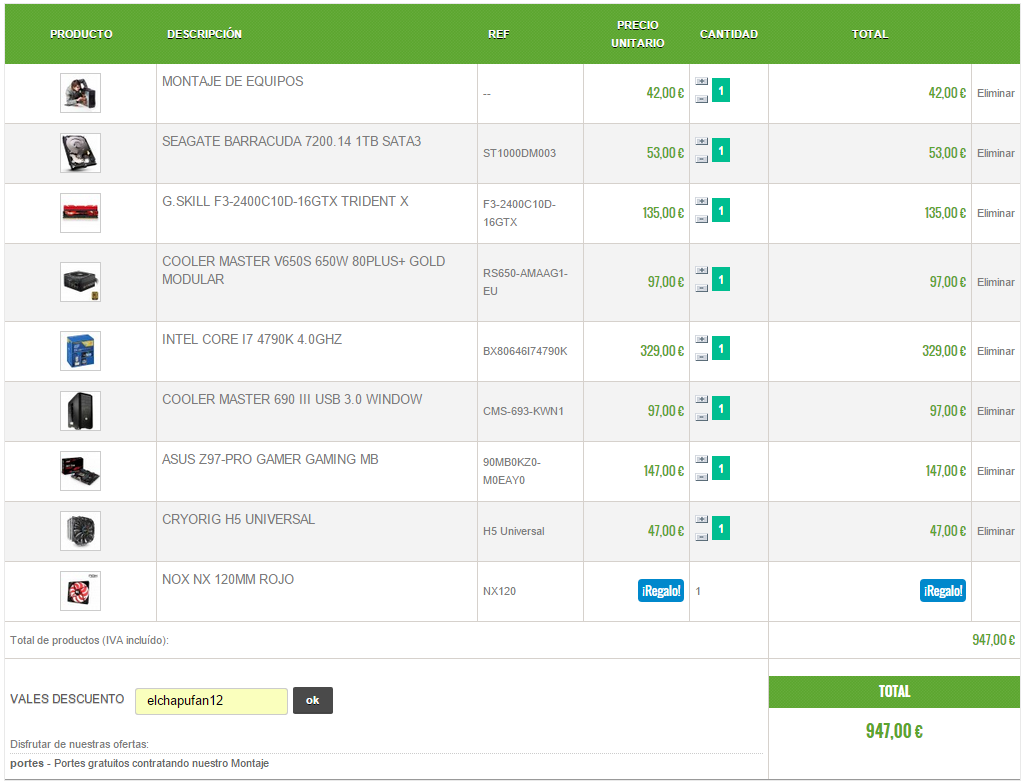The height and width of the screenshot is (783, 1025).
Task: Click final 947,00 € total amount
Action: pyautogui.click(x=894, y=731)
